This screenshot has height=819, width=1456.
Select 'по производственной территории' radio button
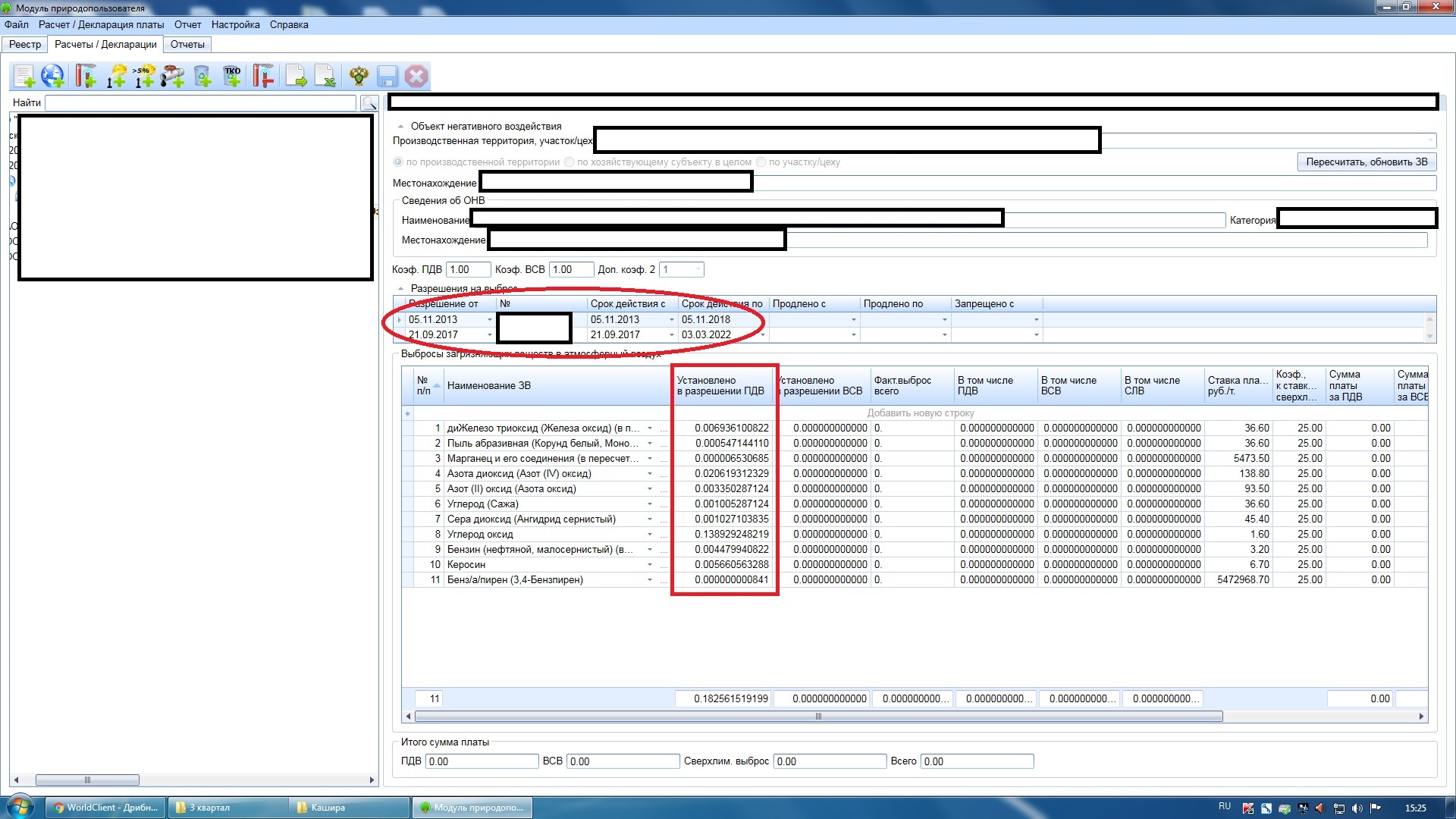pos(398,162)
